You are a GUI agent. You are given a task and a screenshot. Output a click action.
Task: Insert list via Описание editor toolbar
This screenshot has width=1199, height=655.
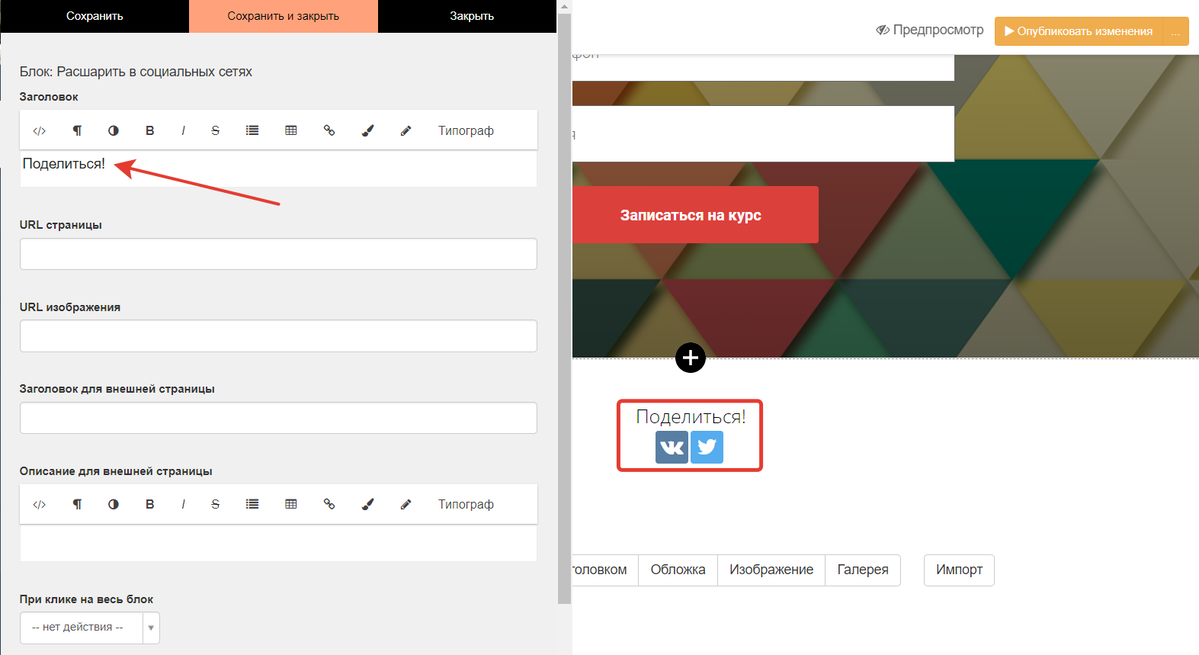(x=252, y=504)
